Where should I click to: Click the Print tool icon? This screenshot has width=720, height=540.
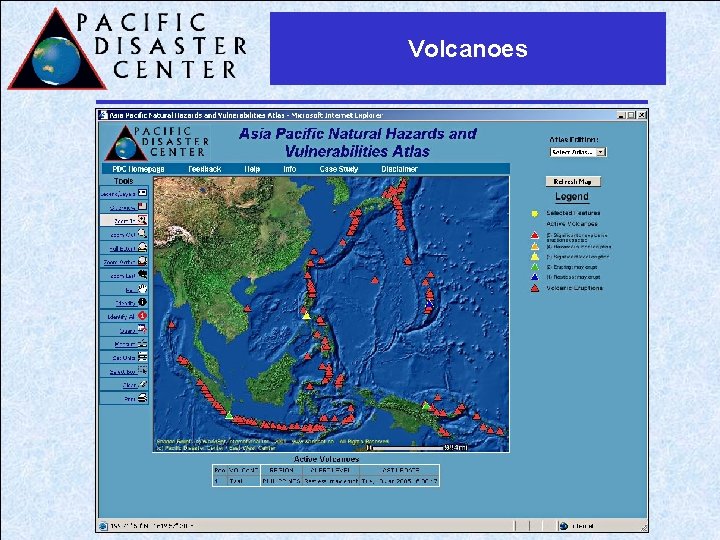tap(143, 398)
